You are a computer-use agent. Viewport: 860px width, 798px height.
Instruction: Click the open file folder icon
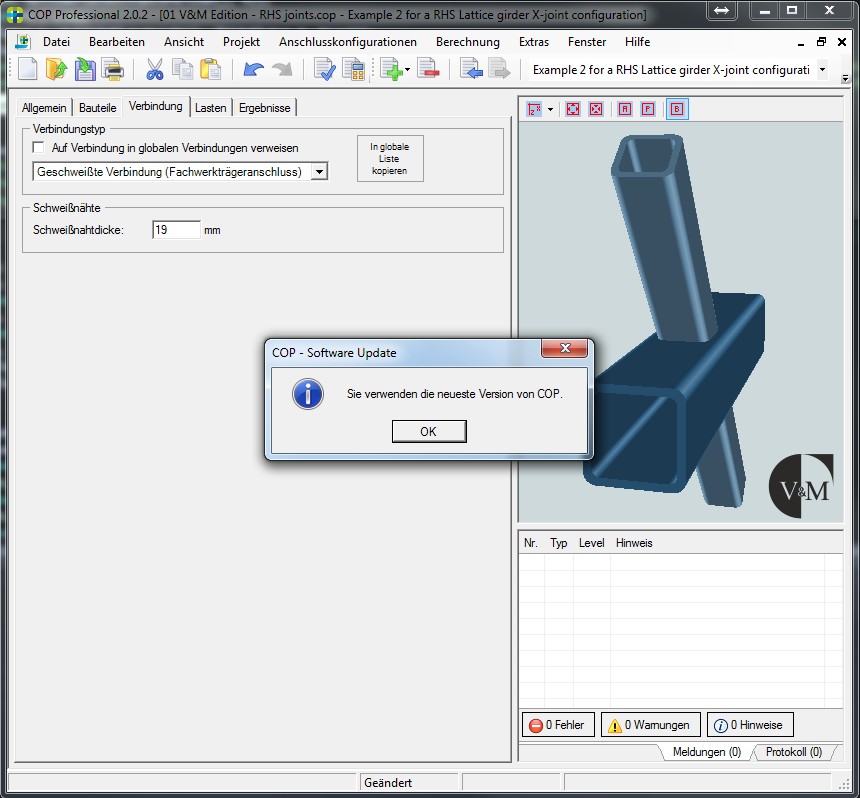coord(57,69)
